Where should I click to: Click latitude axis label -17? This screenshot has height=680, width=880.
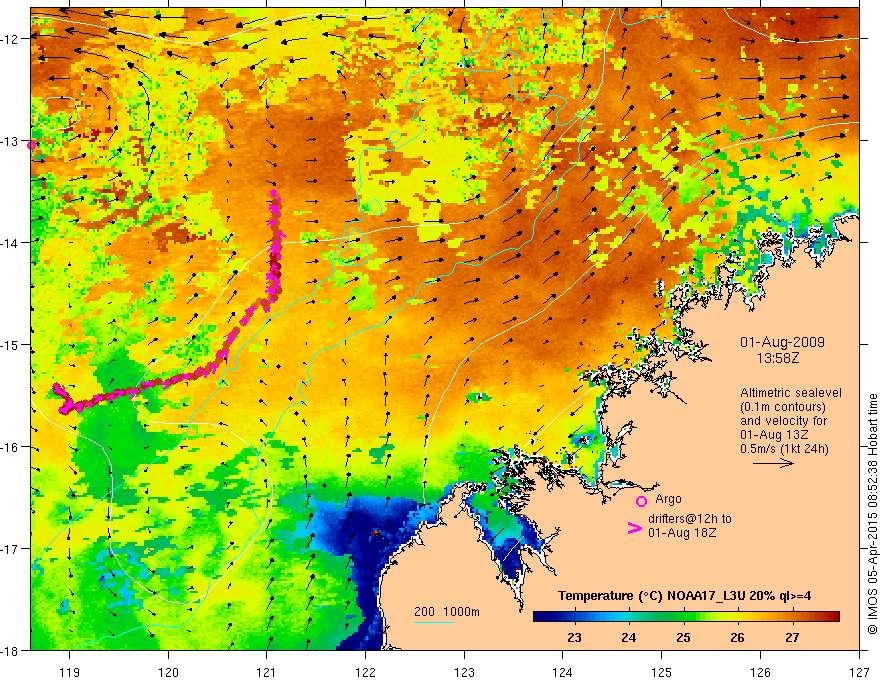click(10, 549)
